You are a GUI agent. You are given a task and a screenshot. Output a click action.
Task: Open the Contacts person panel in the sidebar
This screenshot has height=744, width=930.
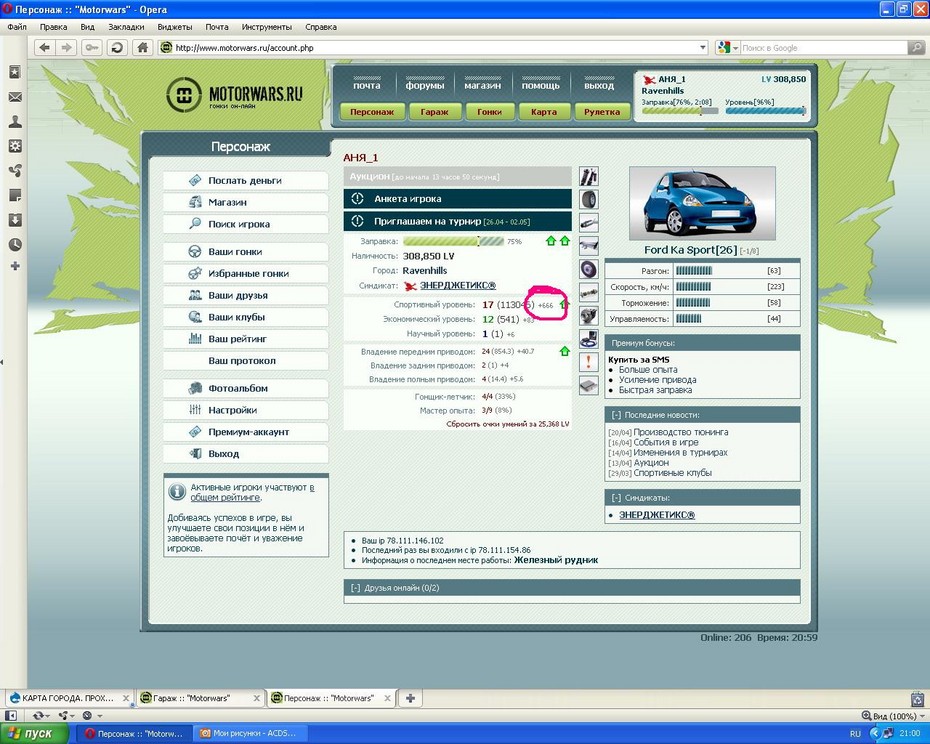[15, 122]
